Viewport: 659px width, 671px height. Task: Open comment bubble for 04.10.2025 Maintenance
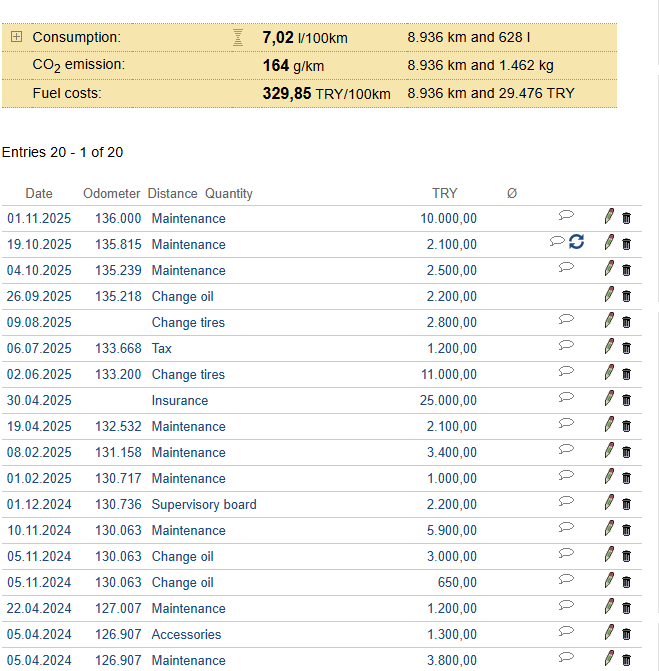(566, 267)
